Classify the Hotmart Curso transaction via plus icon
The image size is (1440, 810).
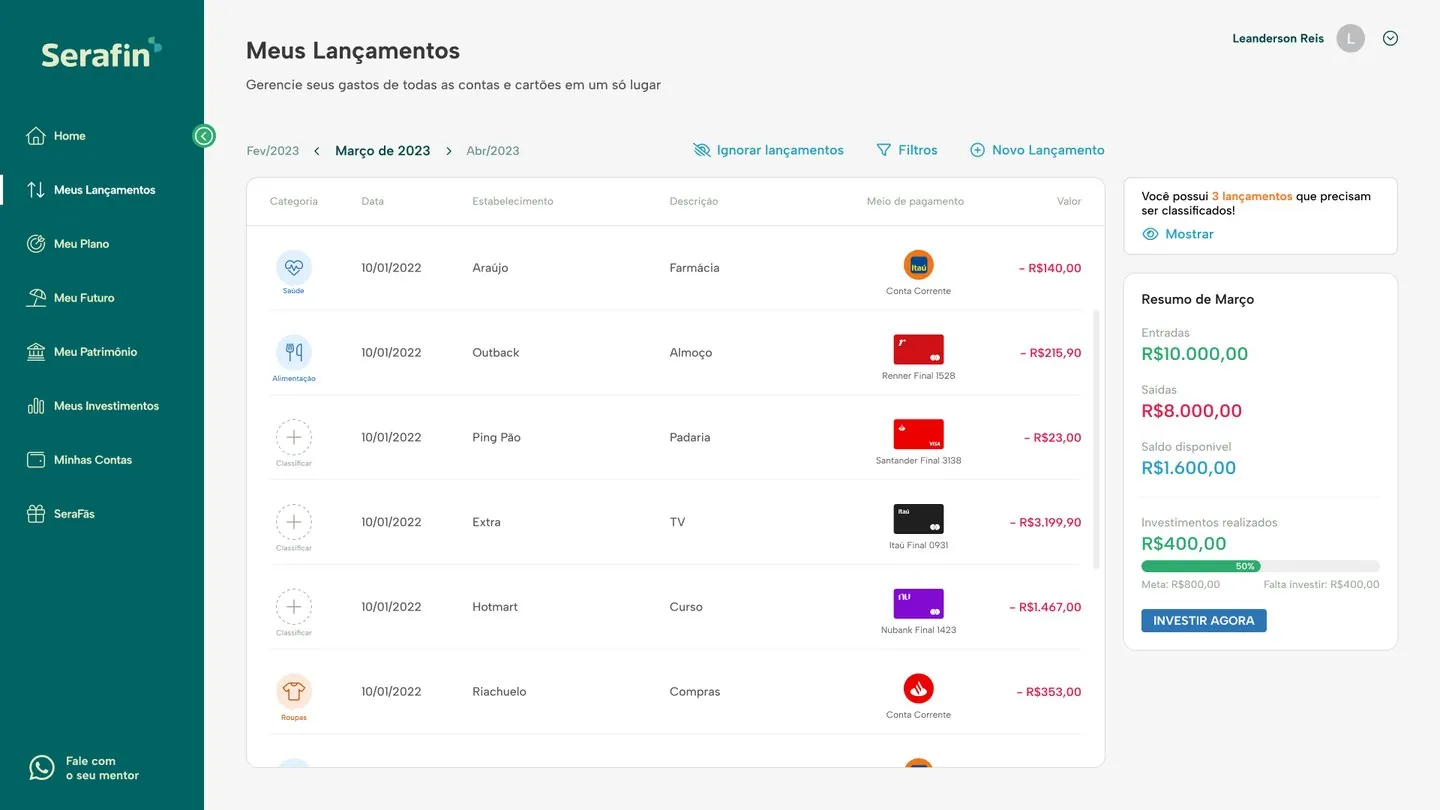[294, 606]
